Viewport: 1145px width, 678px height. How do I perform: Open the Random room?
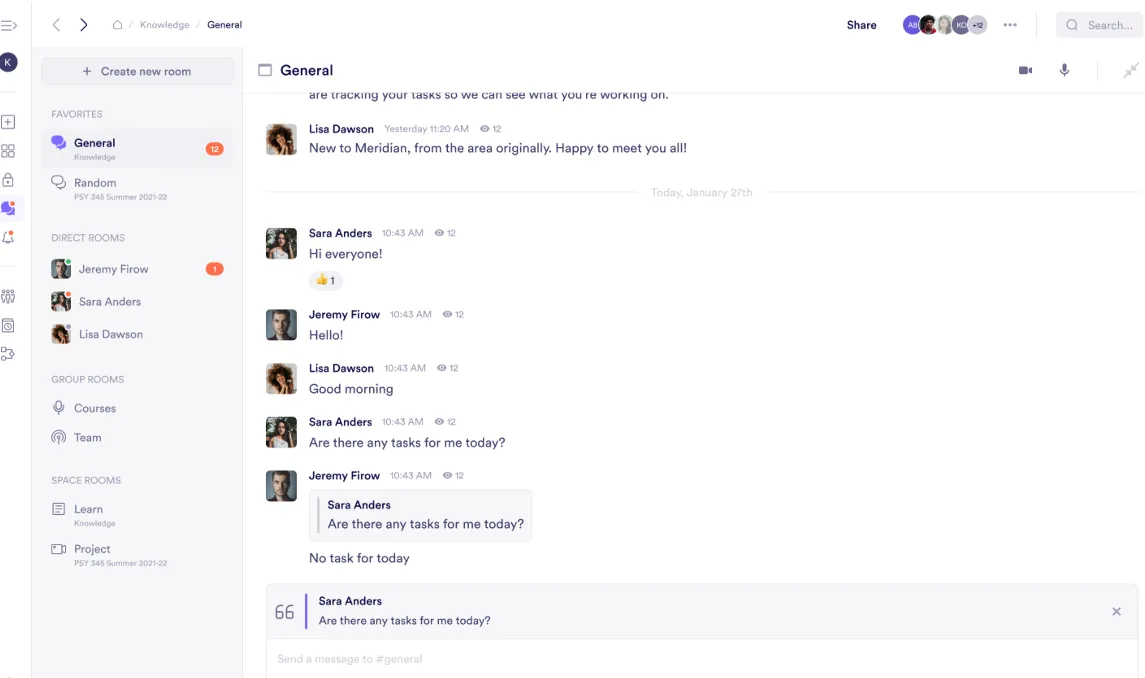tap(95, 183)
